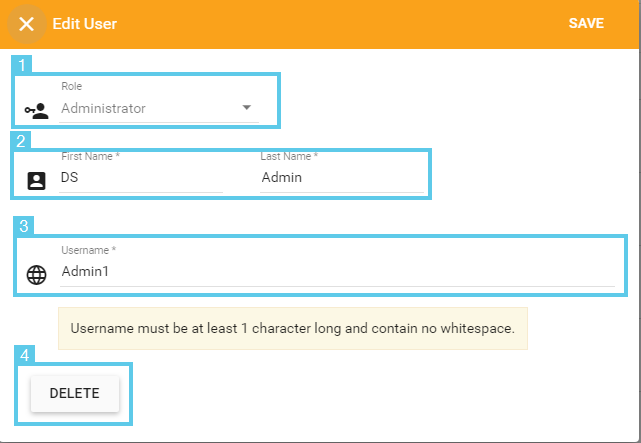Focus the Username field containing Admin1

pos(337,271)
